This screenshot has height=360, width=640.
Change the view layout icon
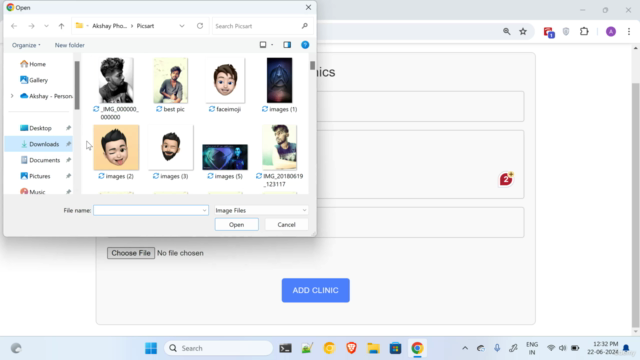(x=263, y=45)
